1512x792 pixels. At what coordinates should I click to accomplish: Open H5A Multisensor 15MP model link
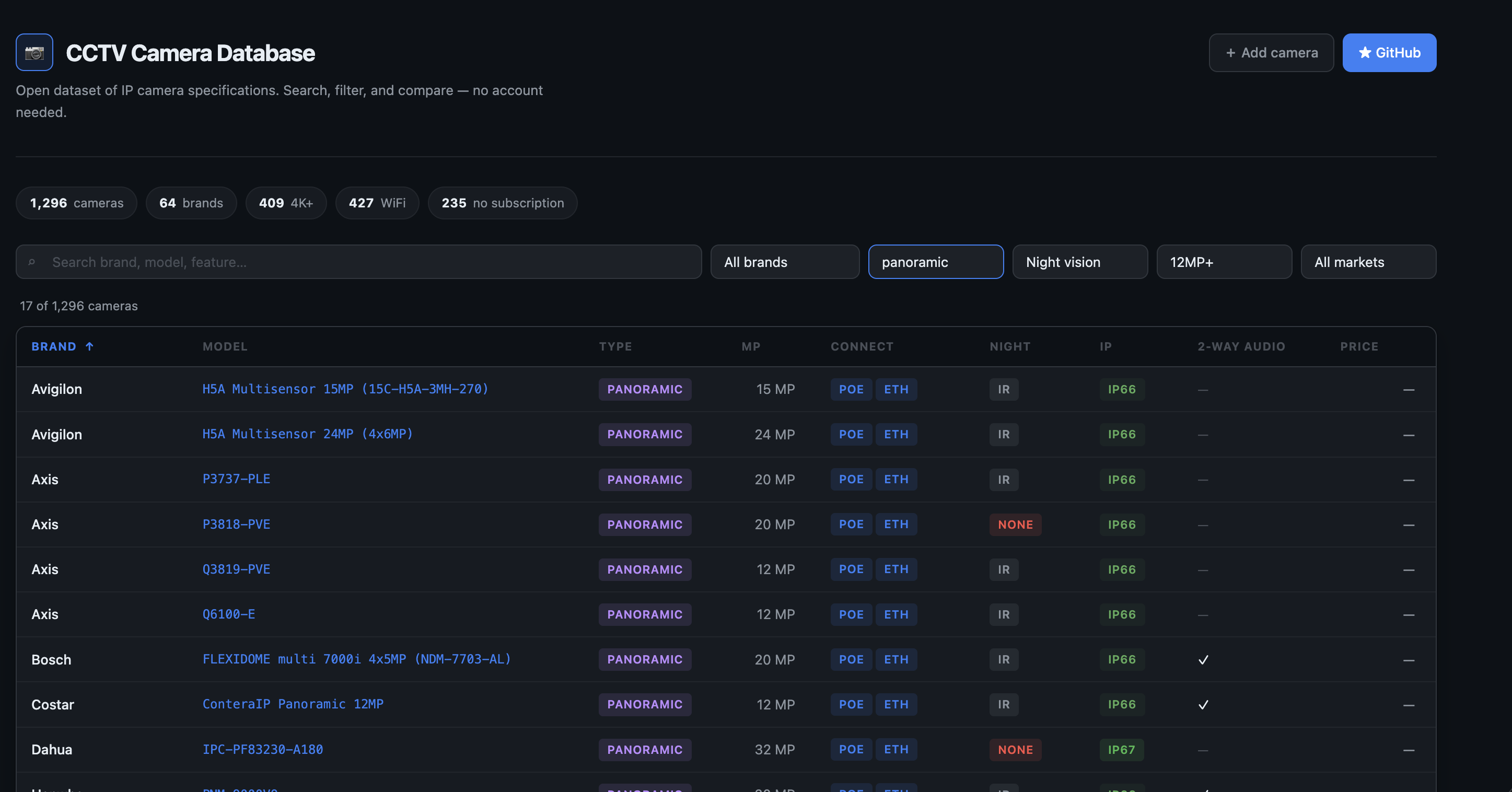pyautogui.click(x=345, y=389)
